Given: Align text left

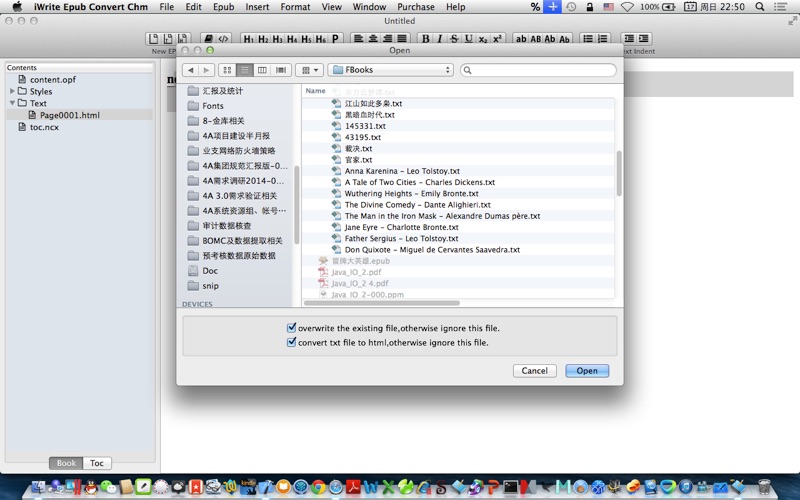Looking at the screenshot, I should click(359, 39).
